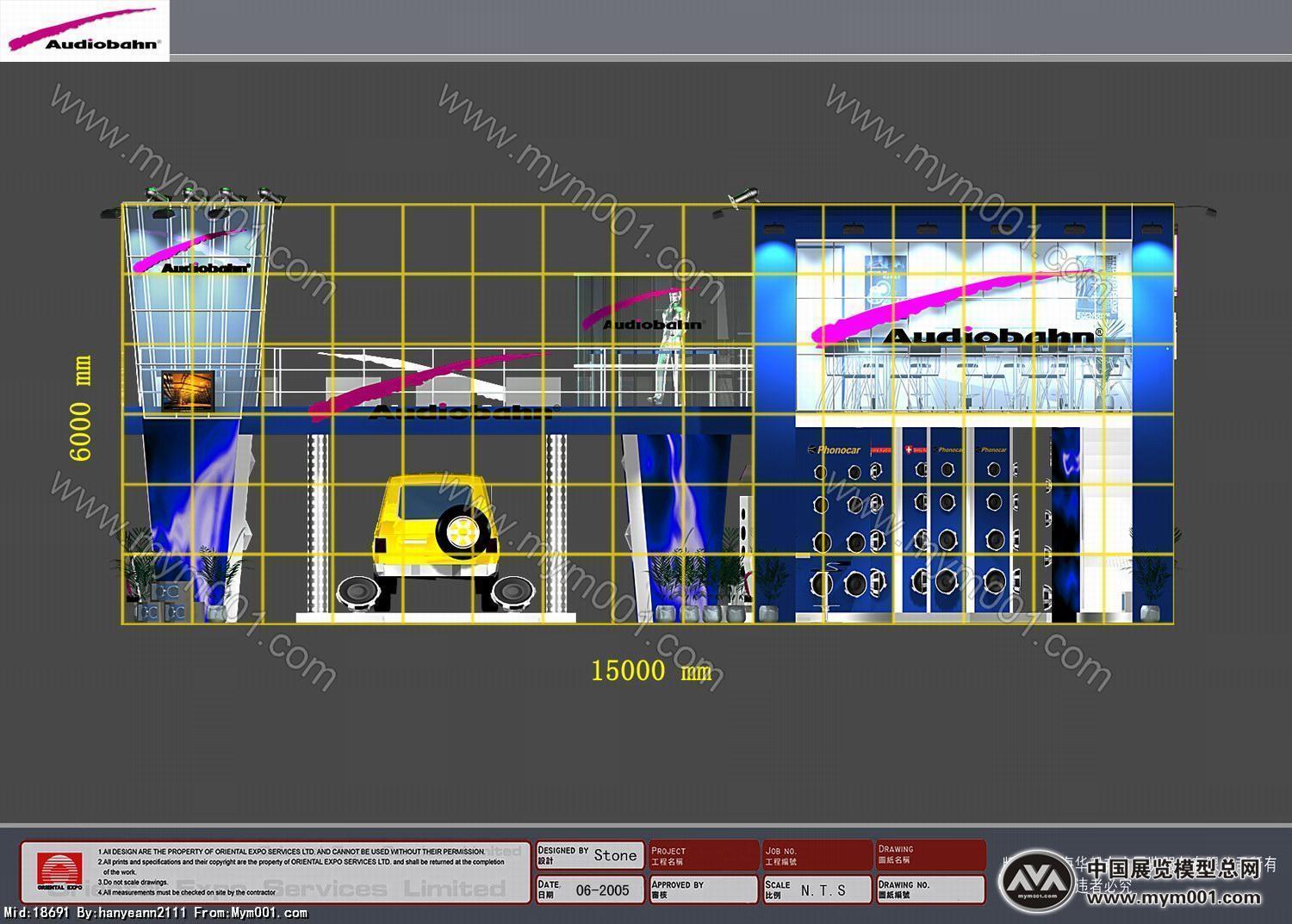Select the "6000 mm" height dimension label
This screenshot has height=924, width=1292.
click(80, 408)
